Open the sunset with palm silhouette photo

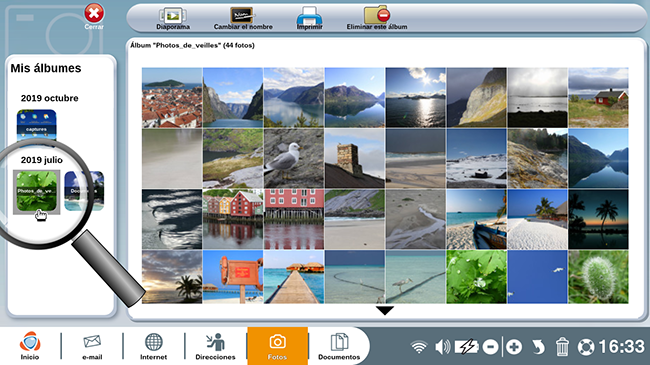click(172, 277)
